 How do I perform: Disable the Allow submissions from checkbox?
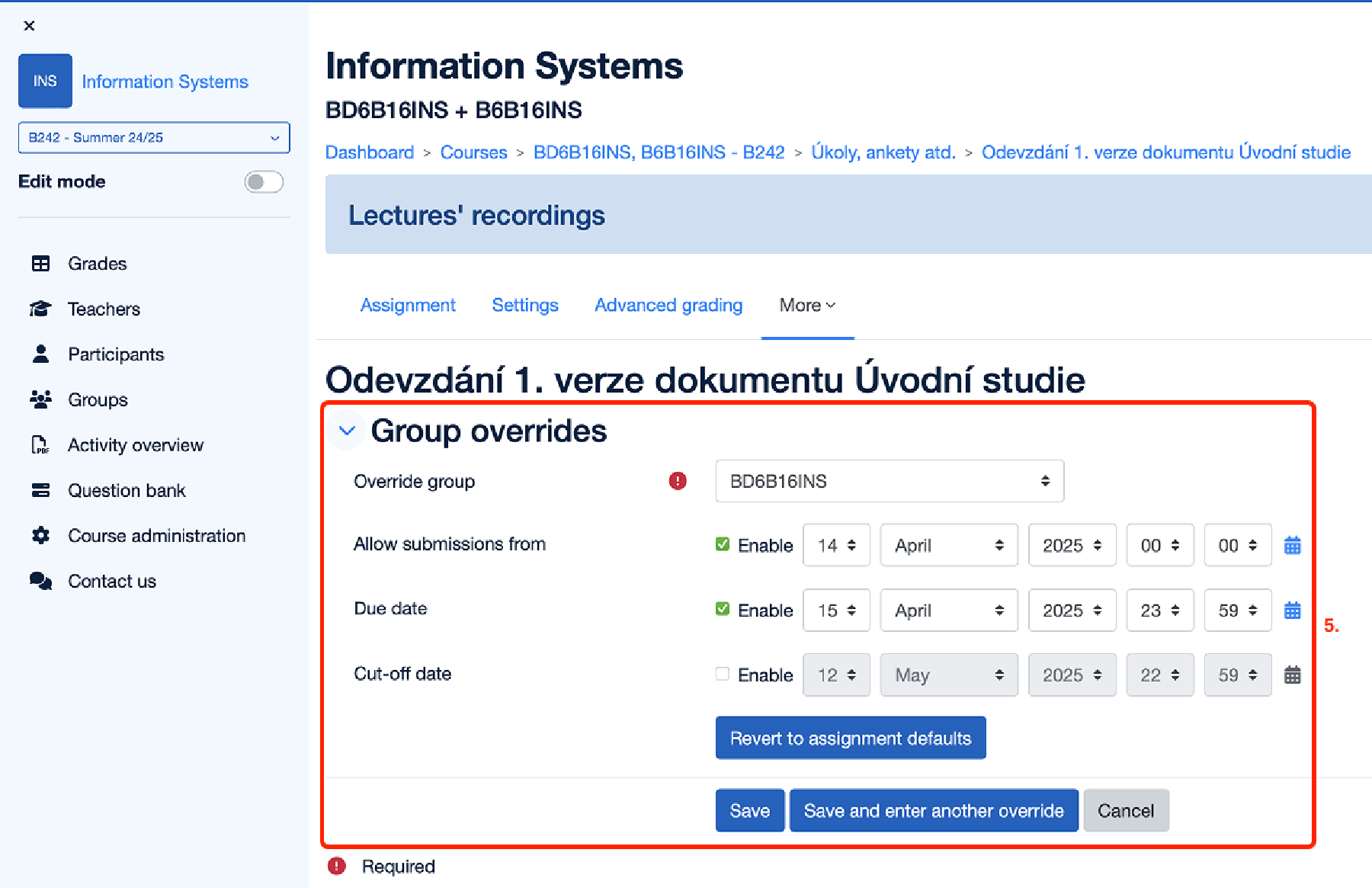click(722, 544)
